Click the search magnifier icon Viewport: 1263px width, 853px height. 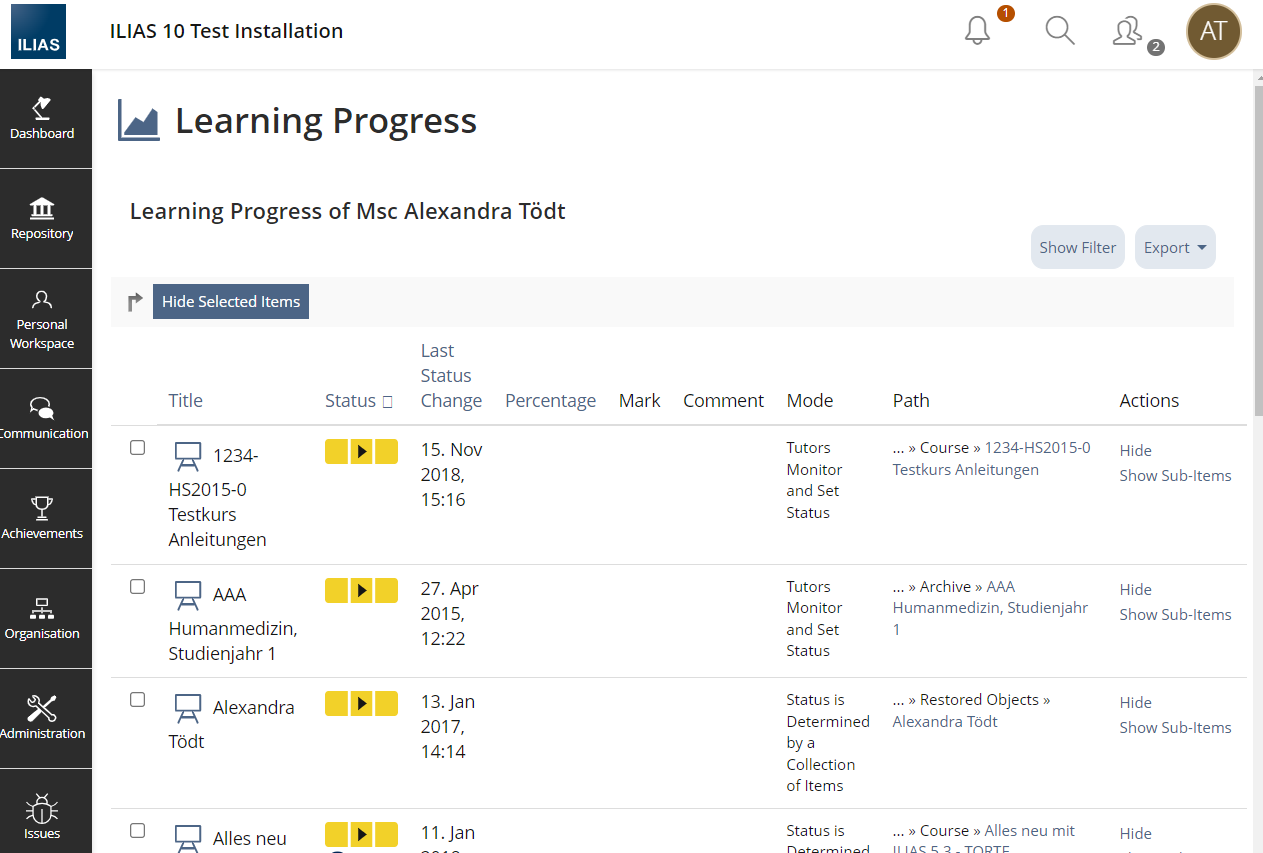point(1059,31)
